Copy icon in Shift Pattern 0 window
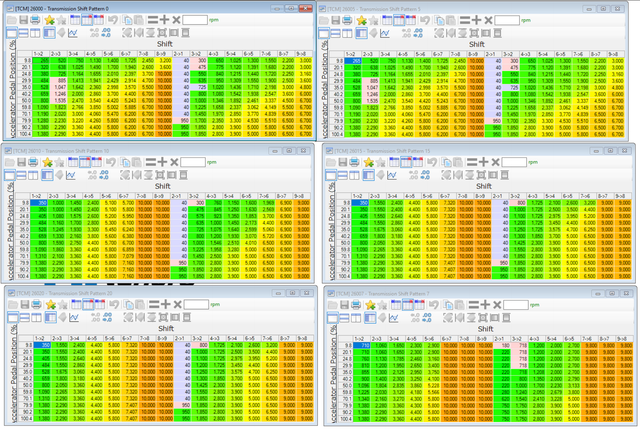 (x=127, y=20)
